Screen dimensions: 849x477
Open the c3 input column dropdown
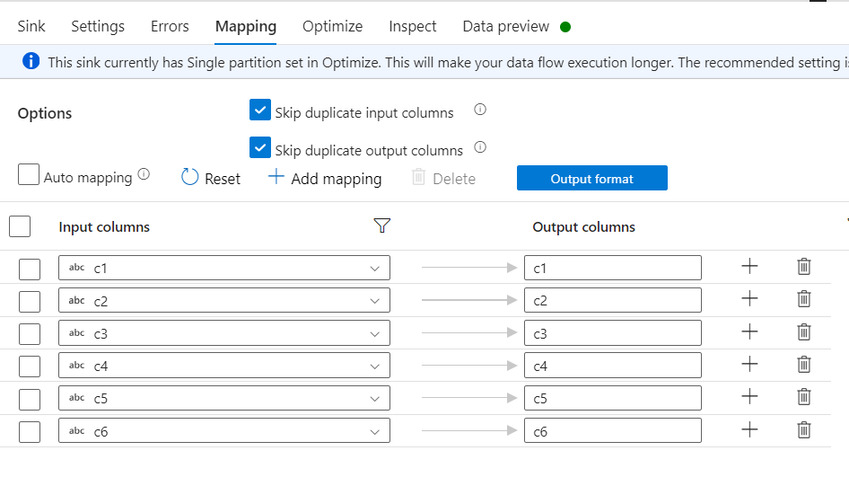(x=224, y=333)
